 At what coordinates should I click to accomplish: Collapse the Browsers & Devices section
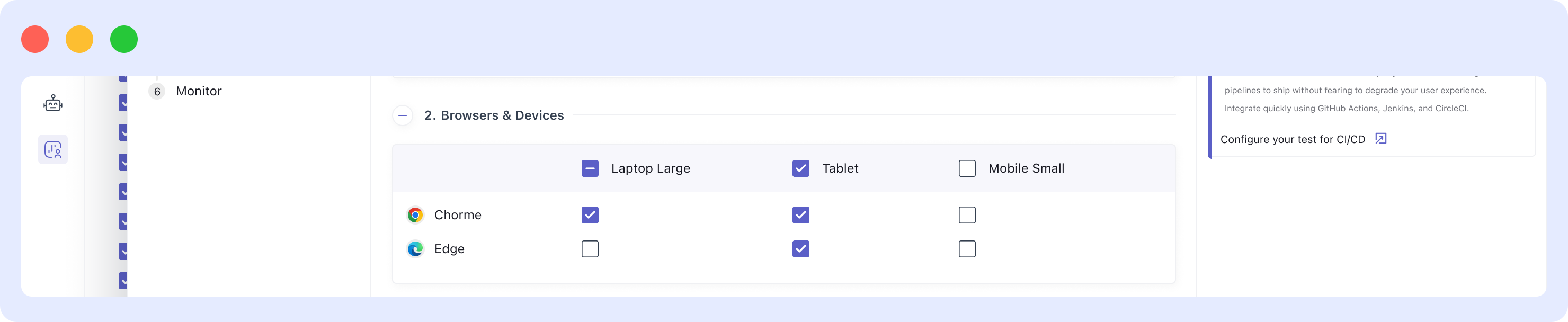pos(403,114)
